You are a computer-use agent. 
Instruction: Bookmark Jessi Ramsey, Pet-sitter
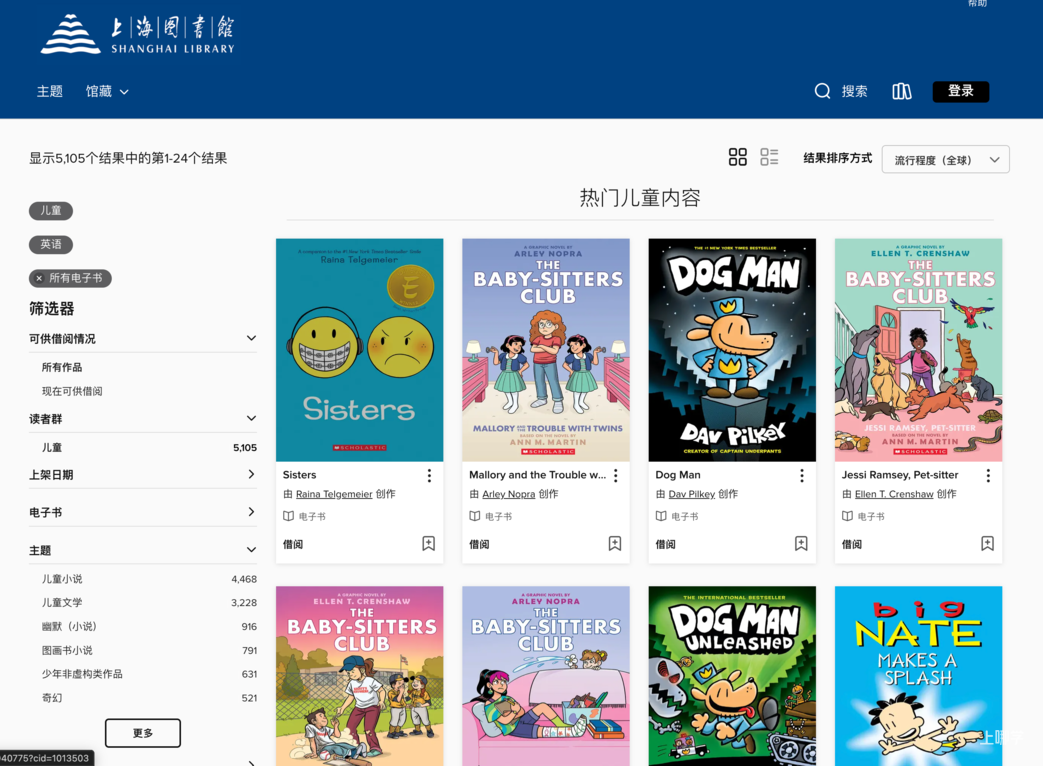tap(987, 543)
